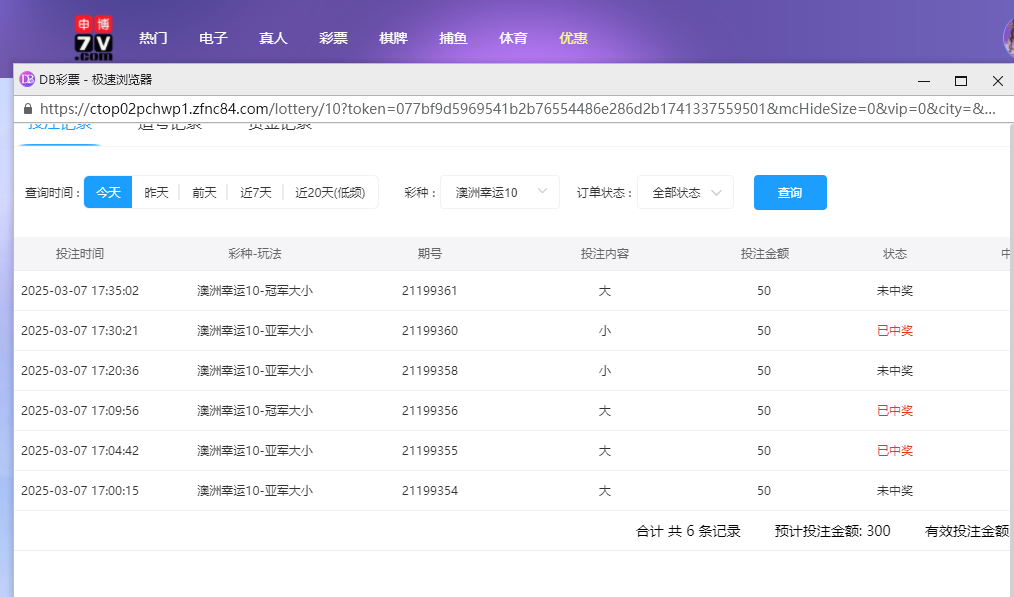
Task: Minimize the DB彩票 browser window
Action: pyautogui.click(x=925, y=80)
